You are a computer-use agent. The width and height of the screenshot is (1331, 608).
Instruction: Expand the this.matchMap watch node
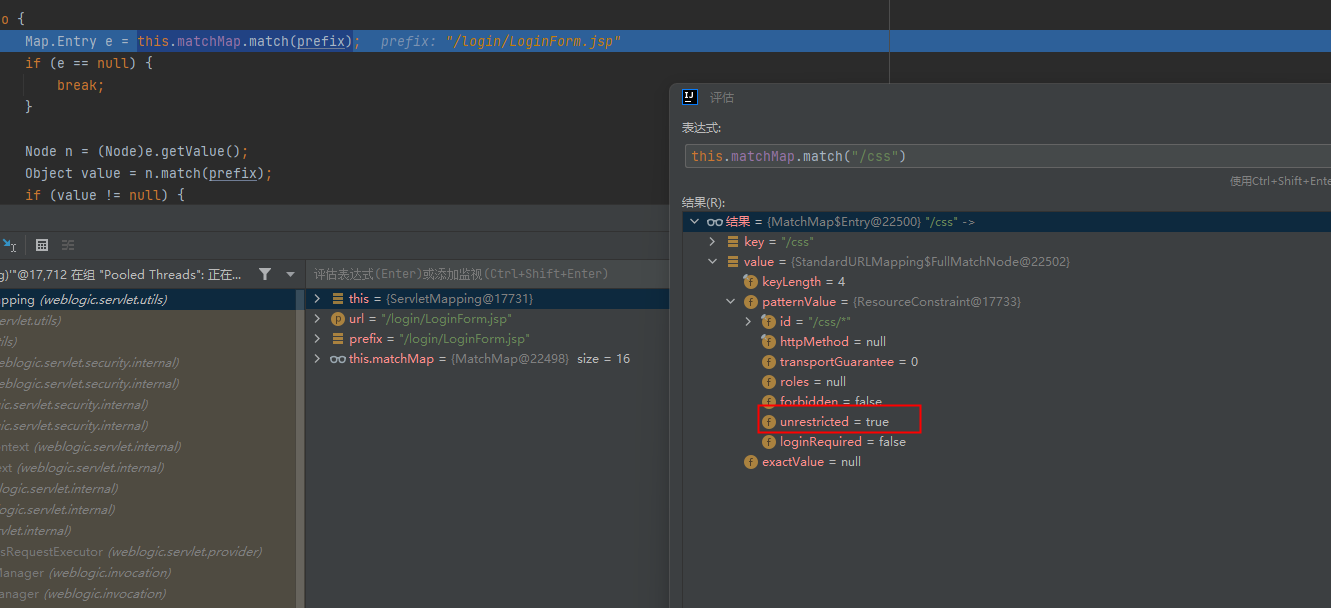317,359
